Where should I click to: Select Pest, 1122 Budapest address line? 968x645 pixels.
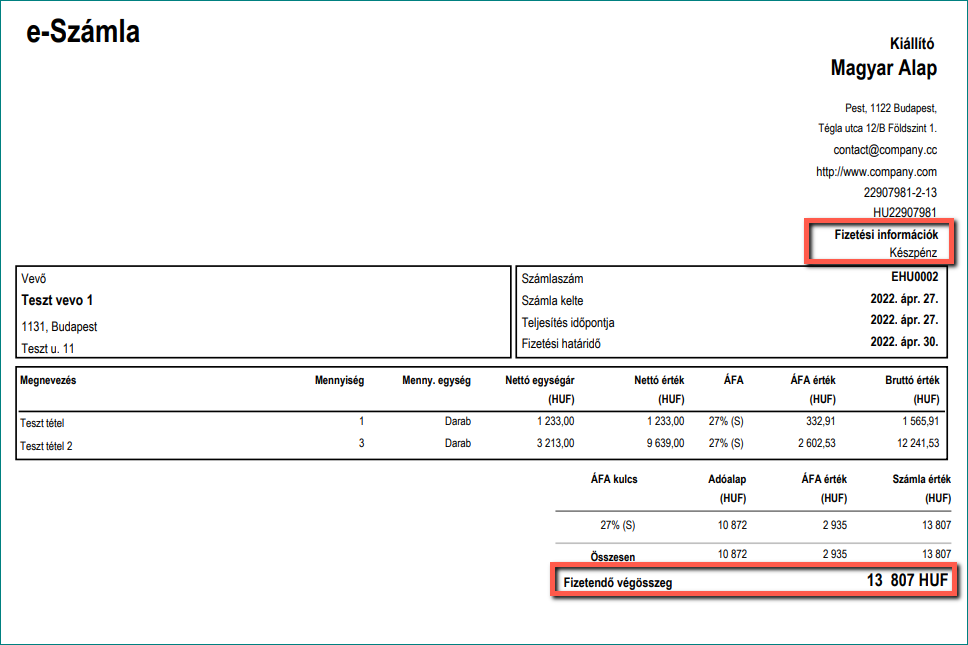pyautogui.click(x=891, y=108)
